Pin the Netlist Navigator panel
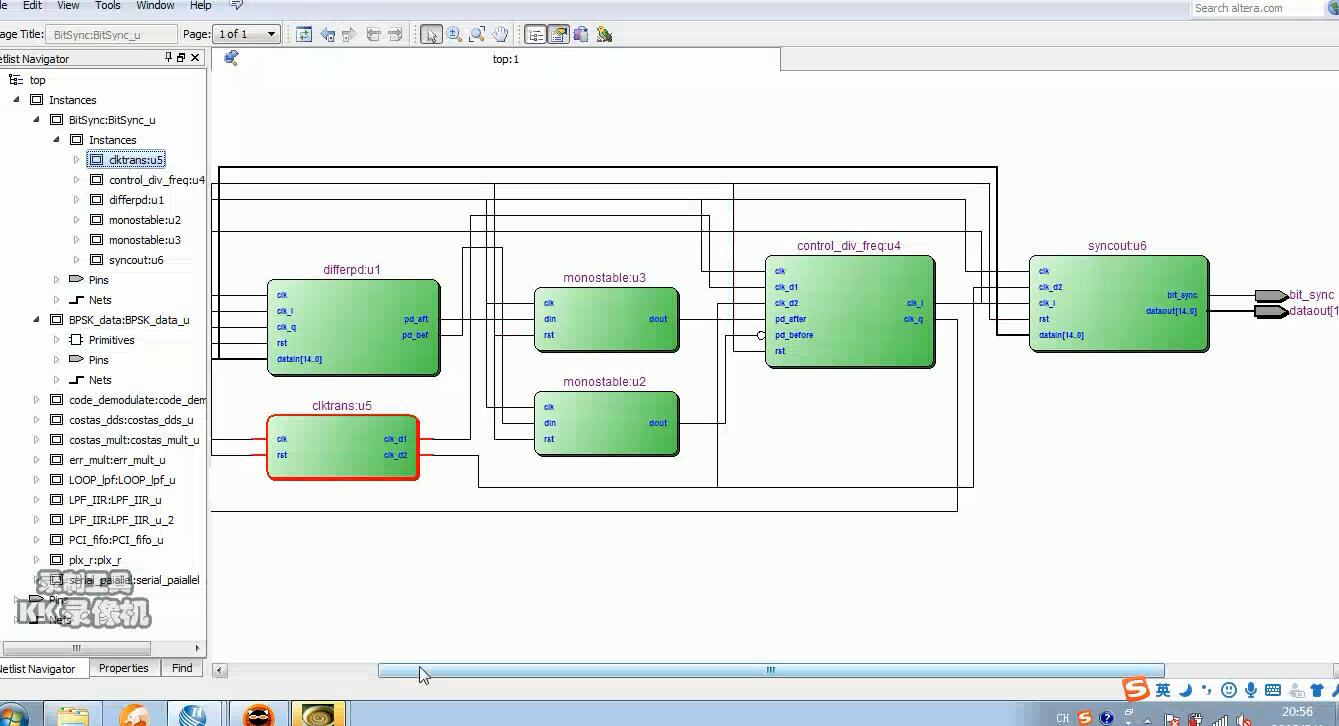The height and width of the screenshot is (726, 1339). [169, 58]
